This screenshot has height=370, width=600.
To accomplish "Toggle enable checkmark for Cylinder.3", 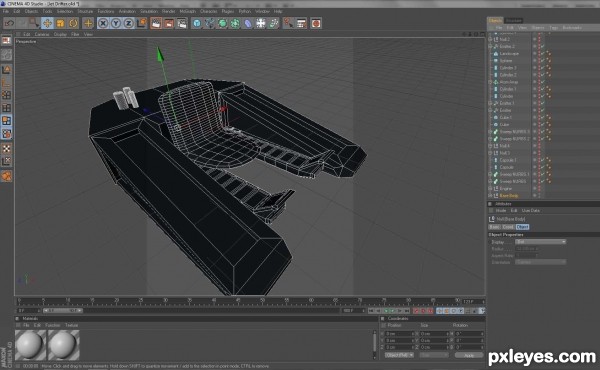I will click(542, 68).
